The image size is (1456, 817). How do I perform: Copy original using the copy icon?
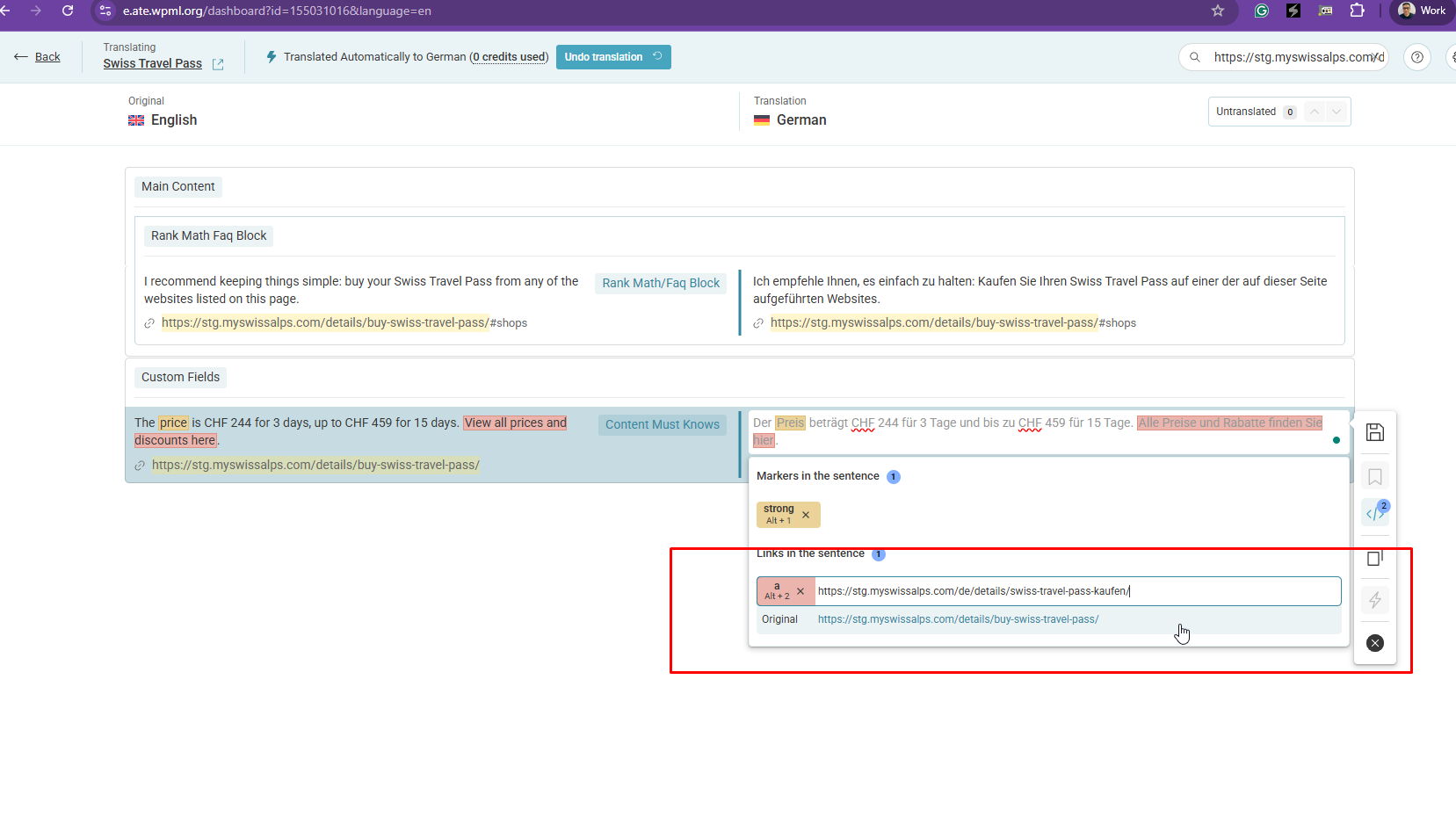(1375, 558)
